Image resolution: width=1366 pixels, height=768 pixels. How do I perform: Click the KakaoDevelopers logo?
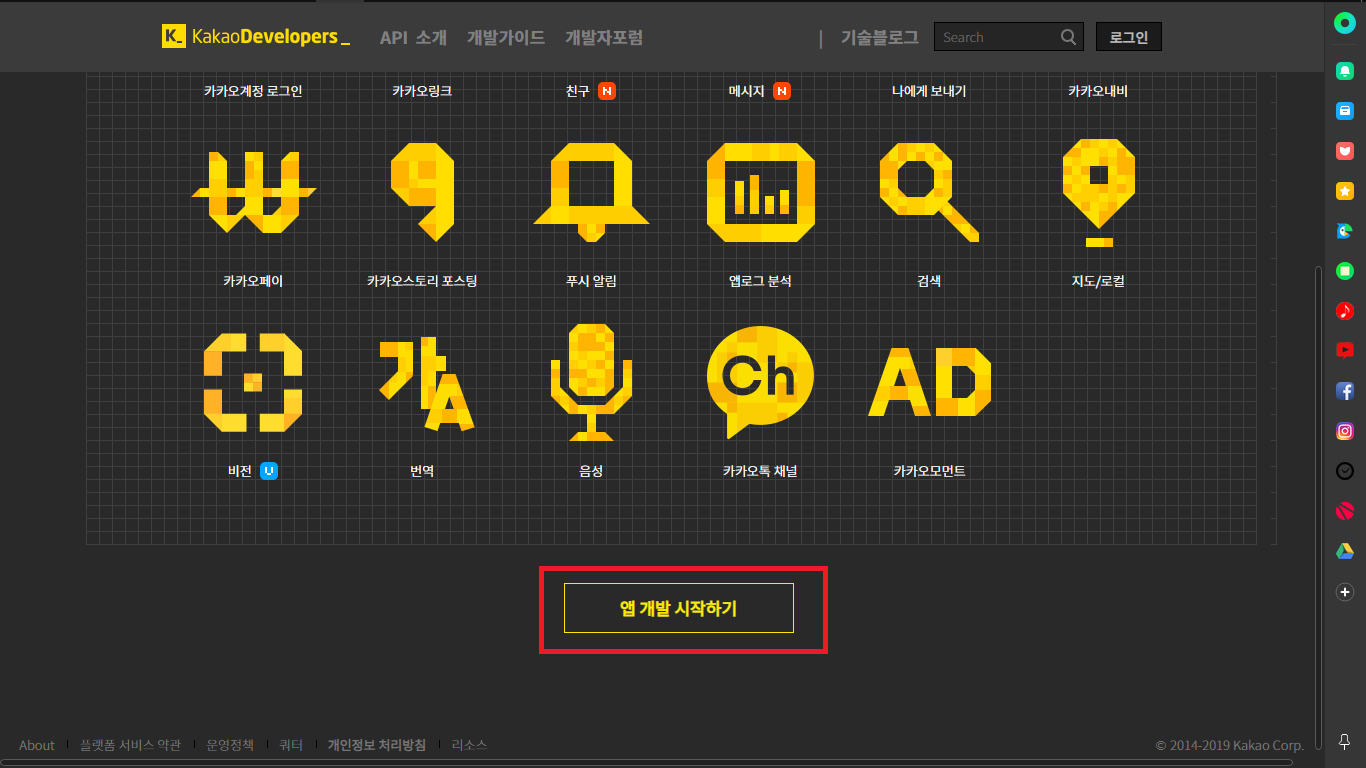[x=256, y=37]
